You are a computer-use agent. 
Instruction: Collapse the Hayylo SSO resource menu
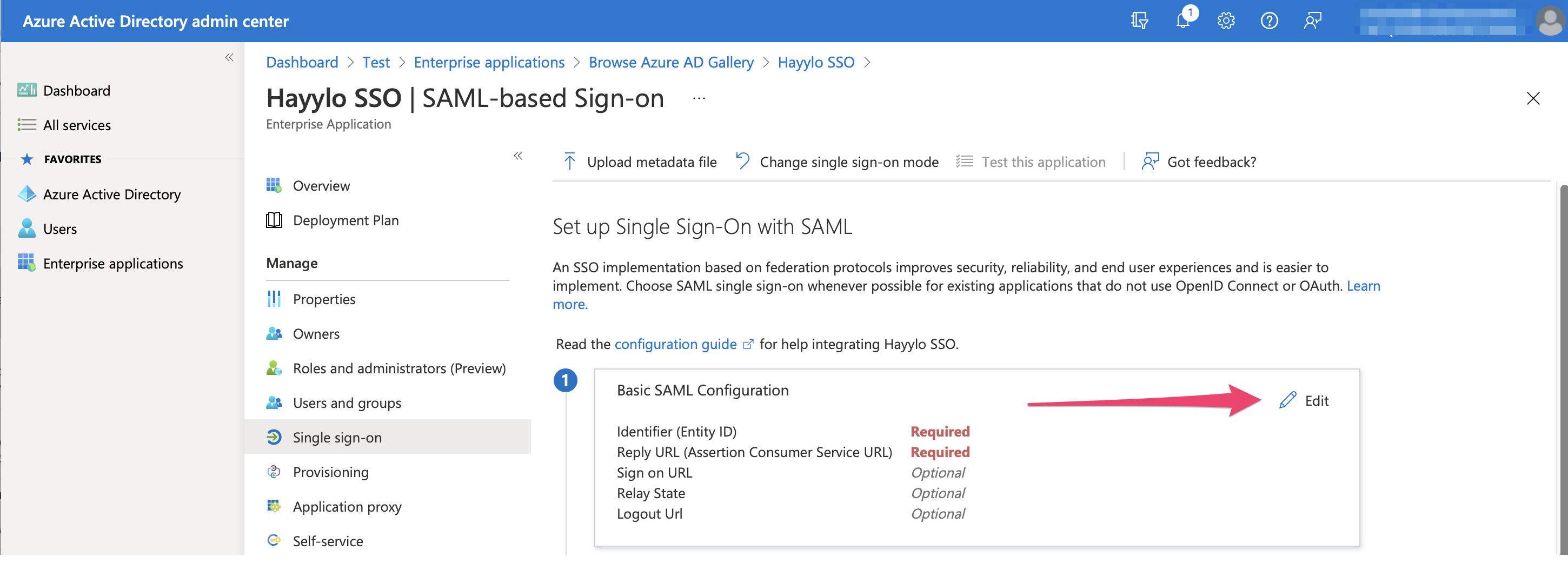[517, 156]
